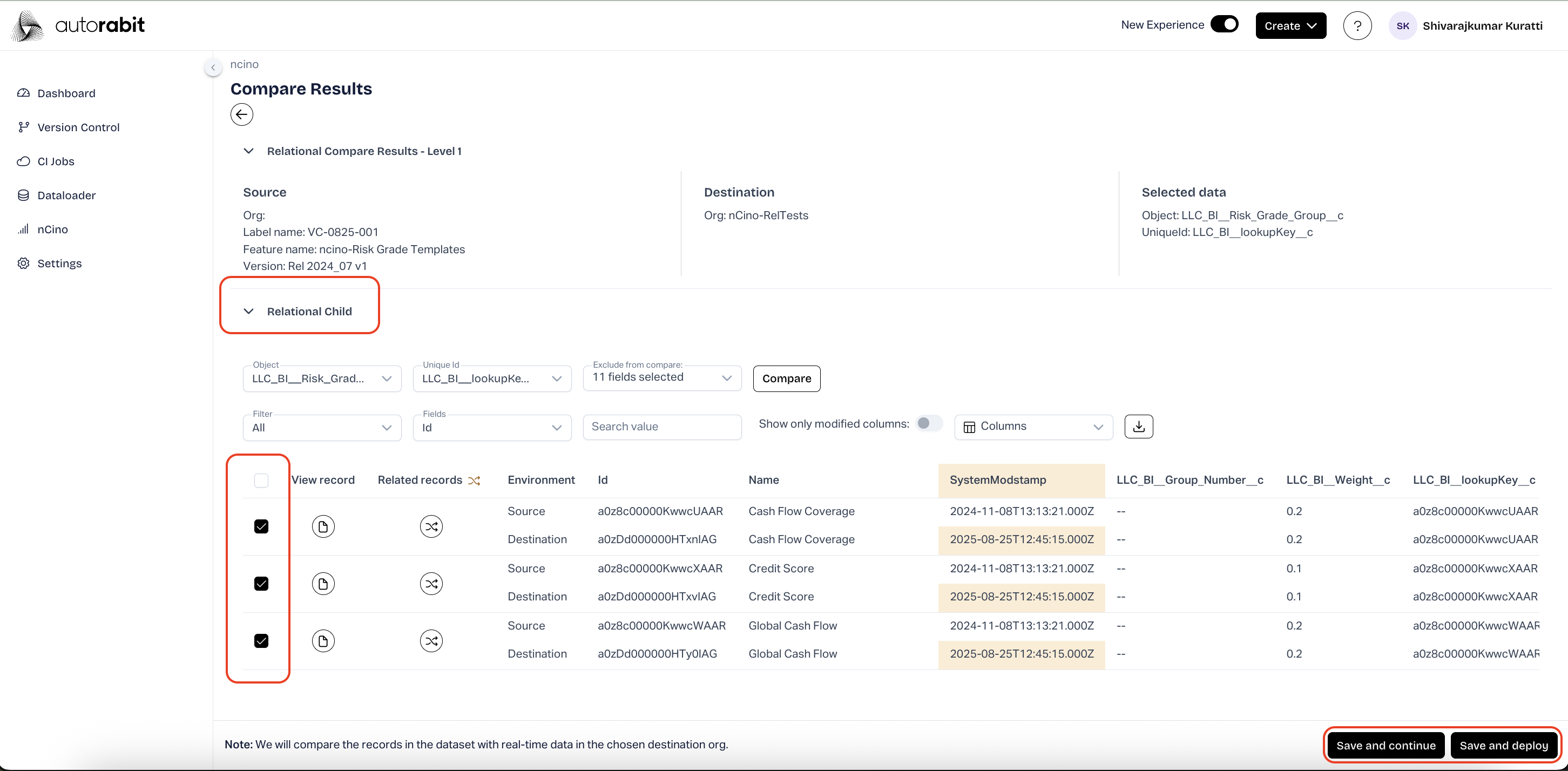Open Dataloader in the sidebar
Viewport: 1568px width, 771px height.
click(66, 195)
